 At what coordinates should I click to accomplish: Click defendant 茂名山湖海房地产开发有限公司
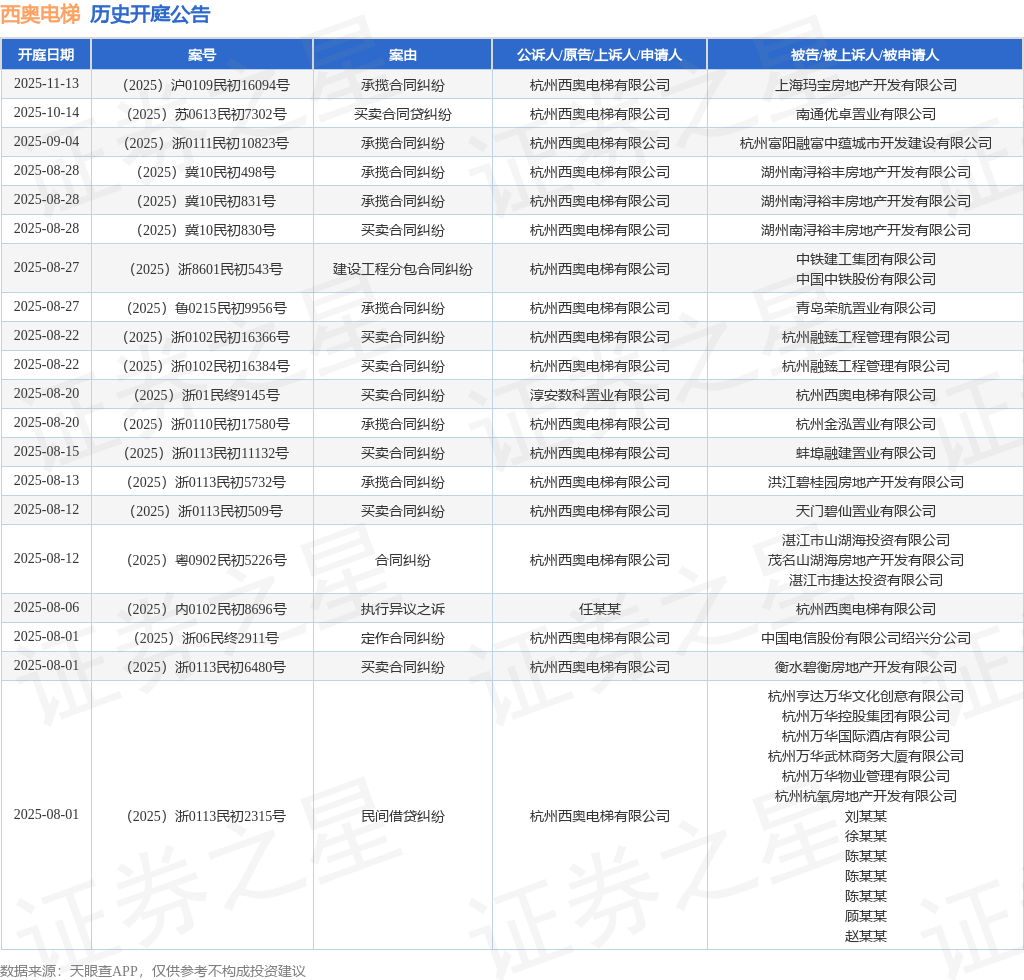click(865, 560)
